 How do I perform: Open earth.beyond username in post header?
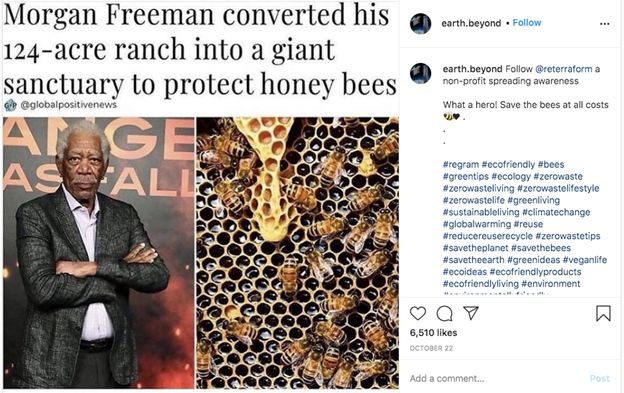pos(471,23)
